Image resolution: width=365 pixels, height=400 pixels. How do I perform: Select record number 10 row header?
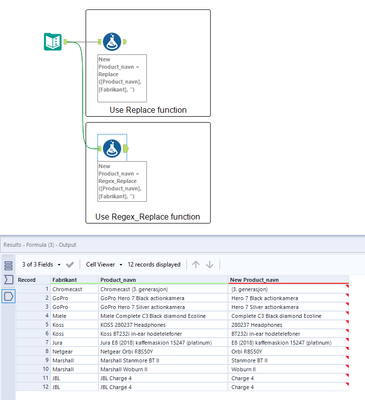point(33,369)
